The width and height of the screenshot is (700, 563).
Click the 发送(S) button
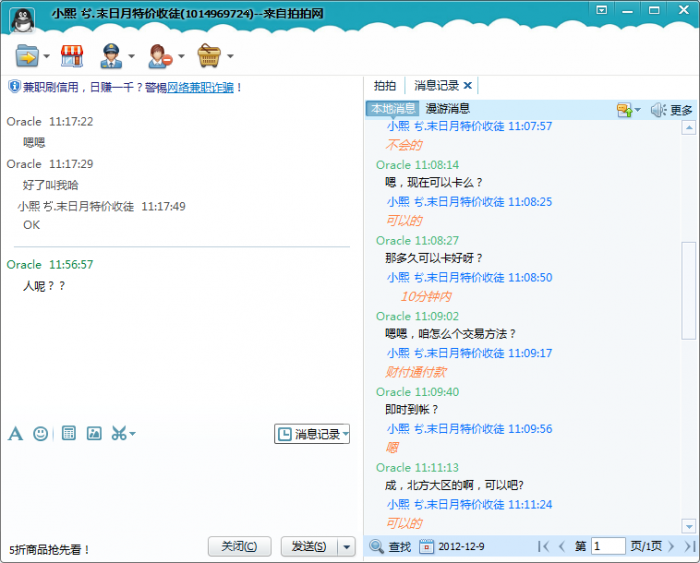pyautogui.click(x=308, y=546)
